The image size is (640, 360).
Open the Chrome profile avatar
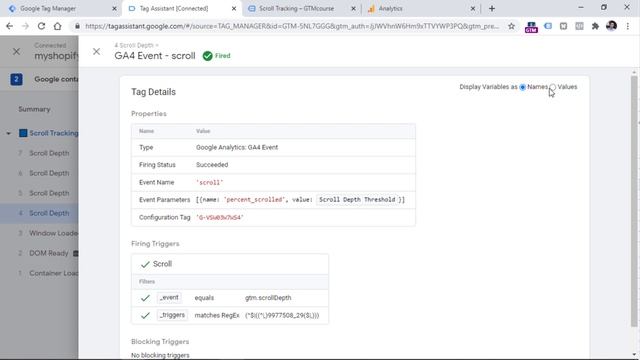[611, 26]
